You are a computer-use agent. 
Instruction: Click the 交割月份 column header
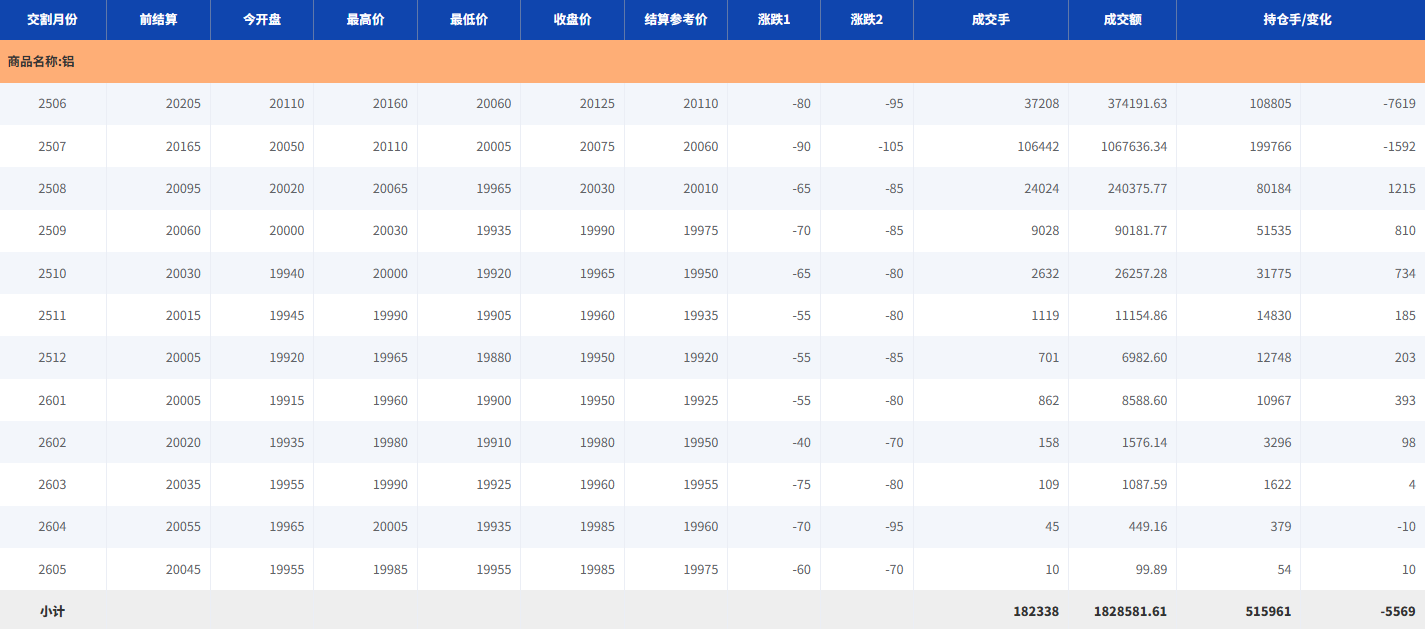click(52, 20)
